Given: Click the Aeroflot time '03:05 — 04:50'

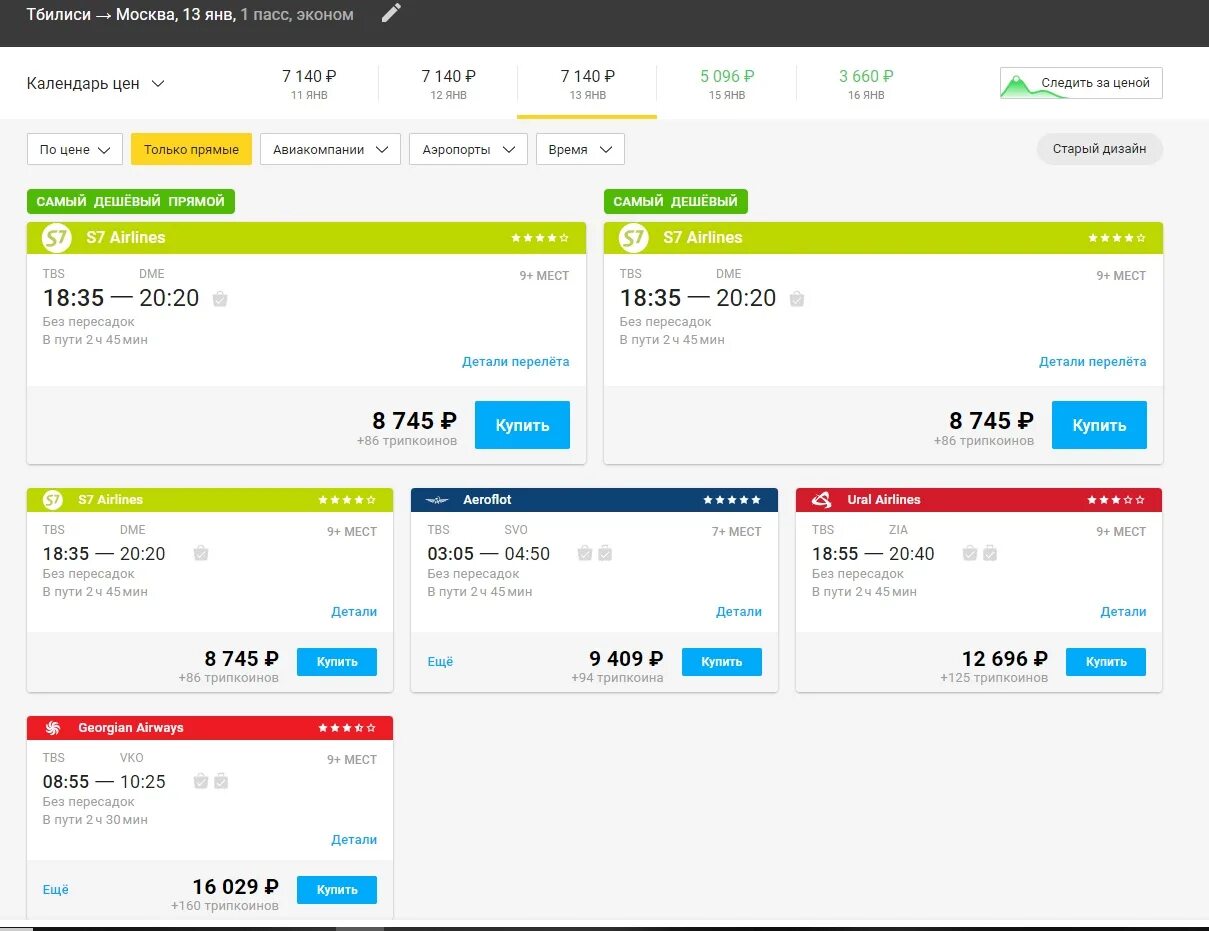Looking at the screenshot, I should tap(489, 554).
